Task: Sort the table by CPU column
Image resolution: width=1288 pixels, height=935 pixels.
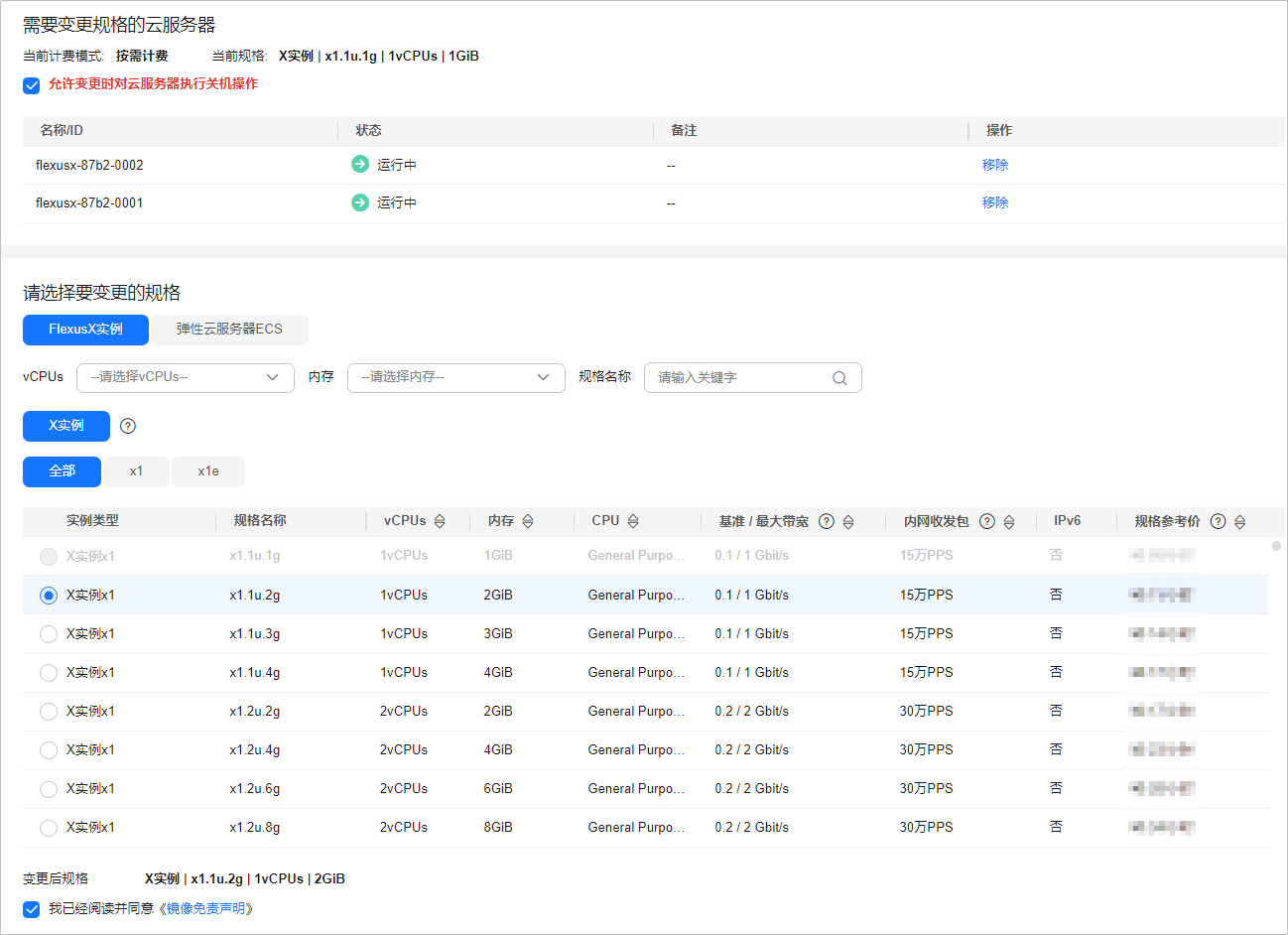Action: tap(633, 521)
